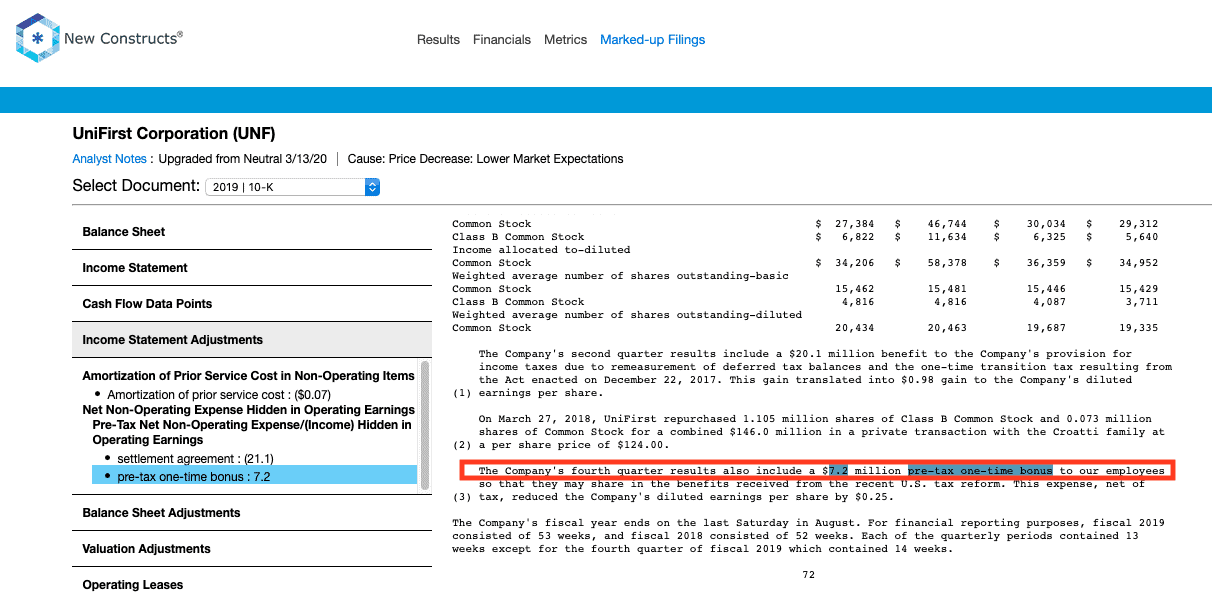The width and height of the screenshot is (1212, 601).
Task: Click the 'Amortization of Prior Service Cost in Non-Operating Items' heading
Action: coord(248,376)
